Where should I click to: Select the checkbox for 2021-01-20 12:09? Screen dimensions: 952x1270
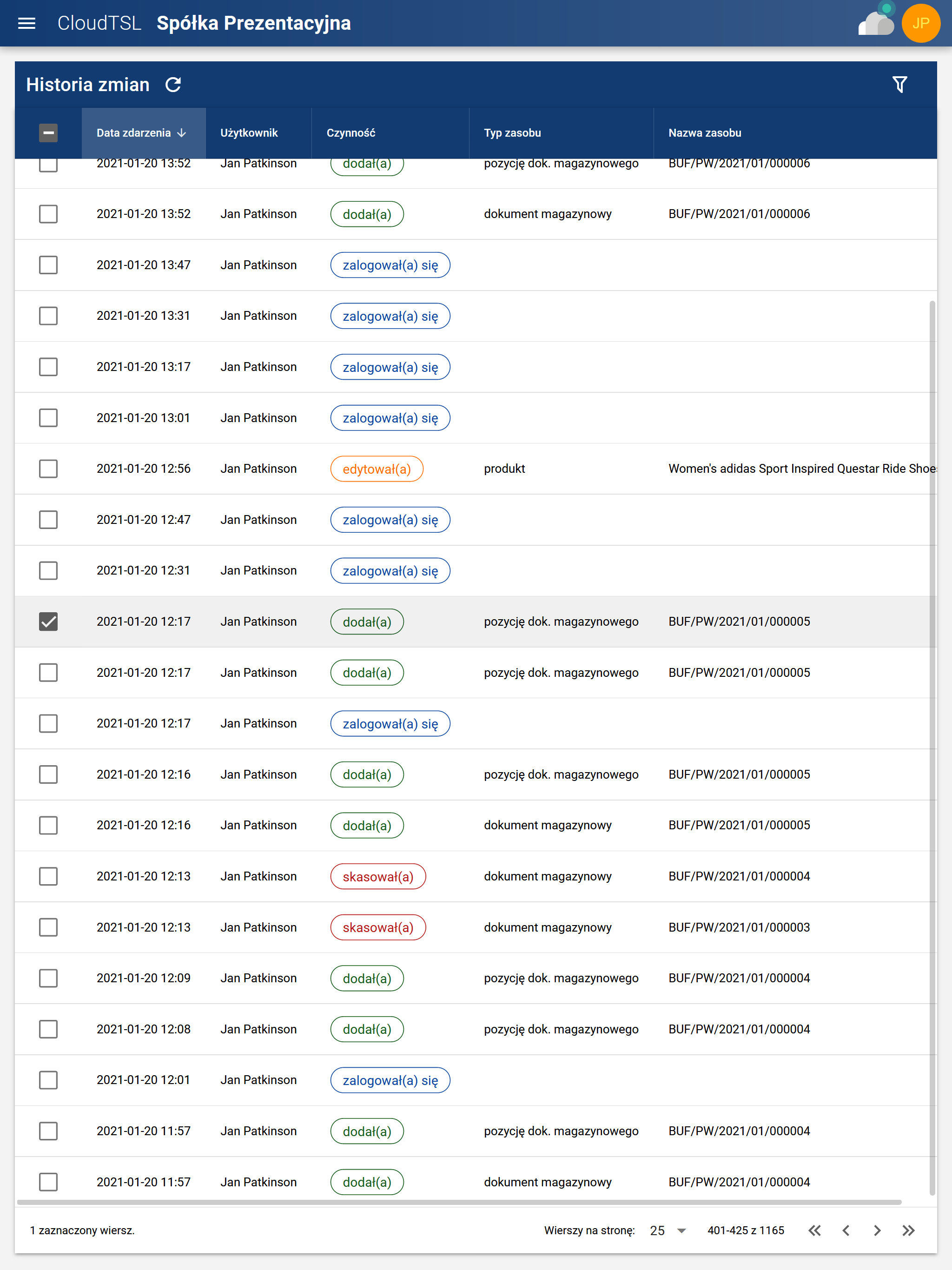click(48, 979)
